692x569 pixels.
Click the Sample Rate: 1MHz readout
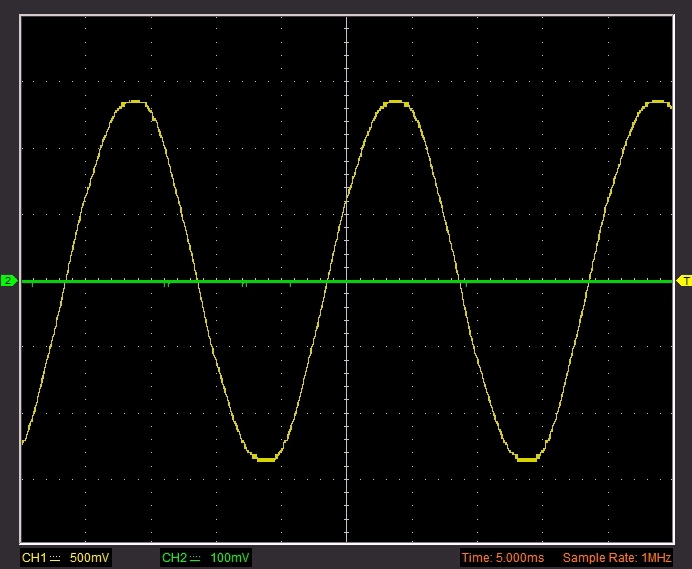point(617,558)
